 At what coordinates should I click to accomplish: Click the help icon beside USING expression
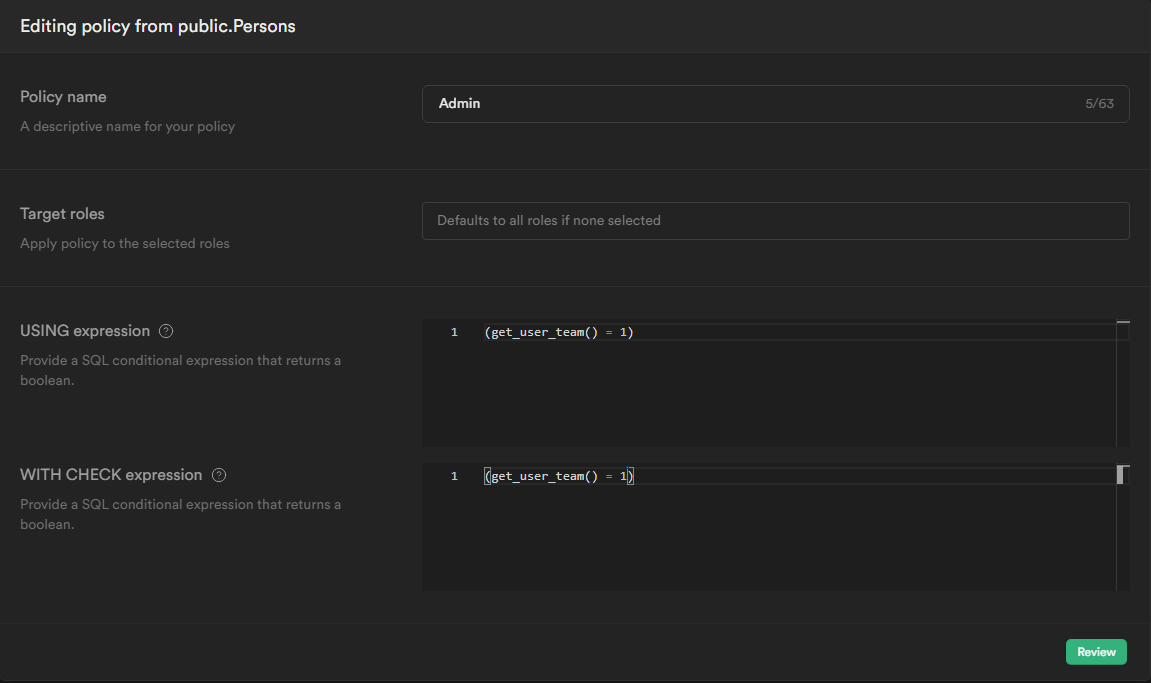coord(167,331)
